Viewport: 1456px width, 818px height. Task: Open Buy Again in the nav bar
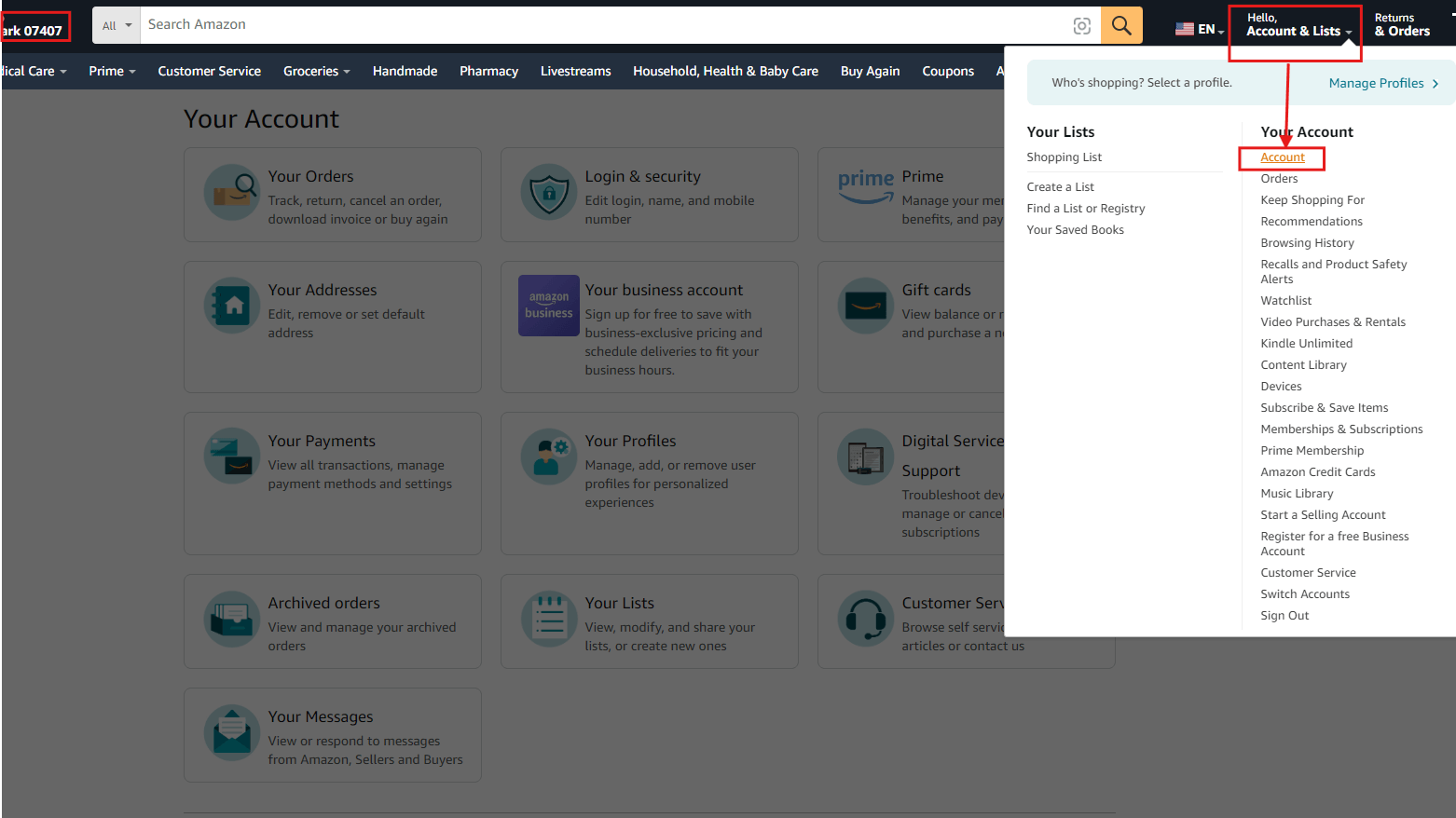(x=871, y=71)
